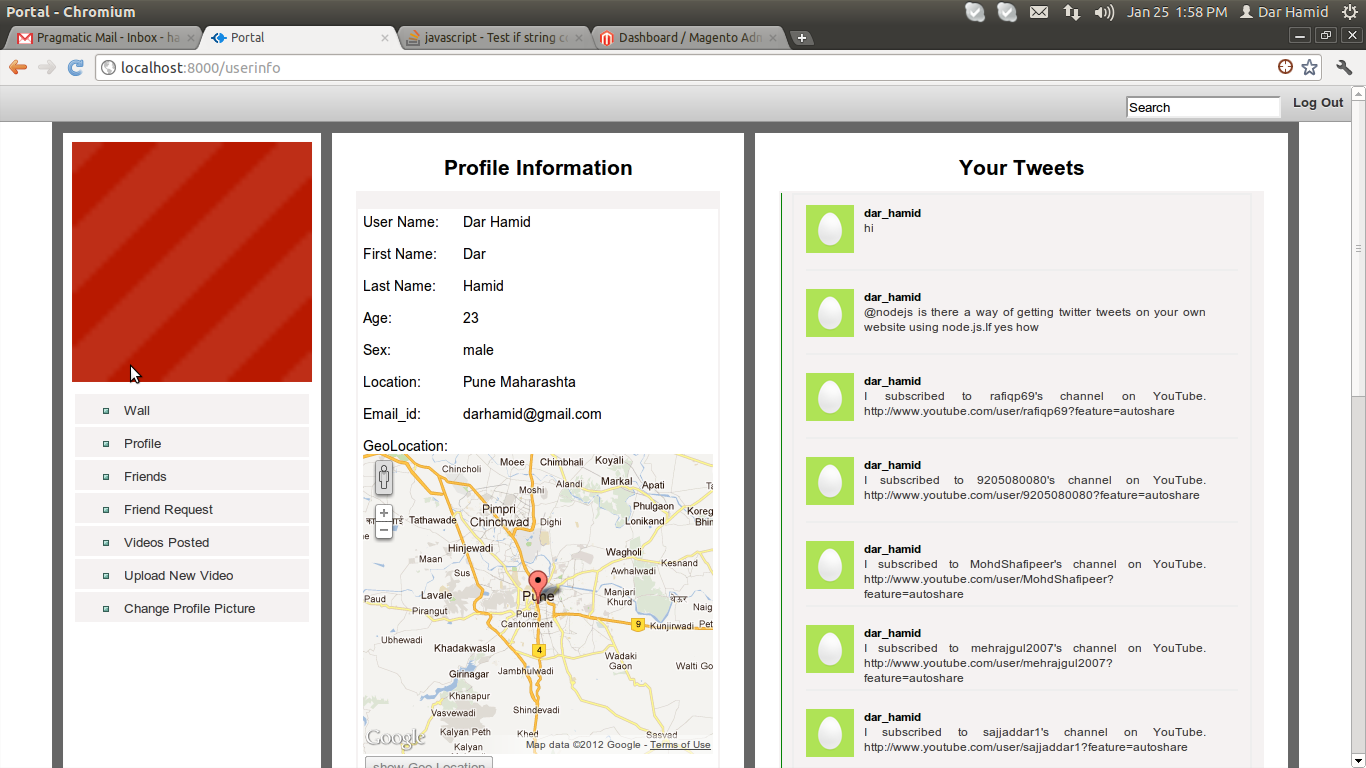Open a new tab with the plus button

point(801,38)
